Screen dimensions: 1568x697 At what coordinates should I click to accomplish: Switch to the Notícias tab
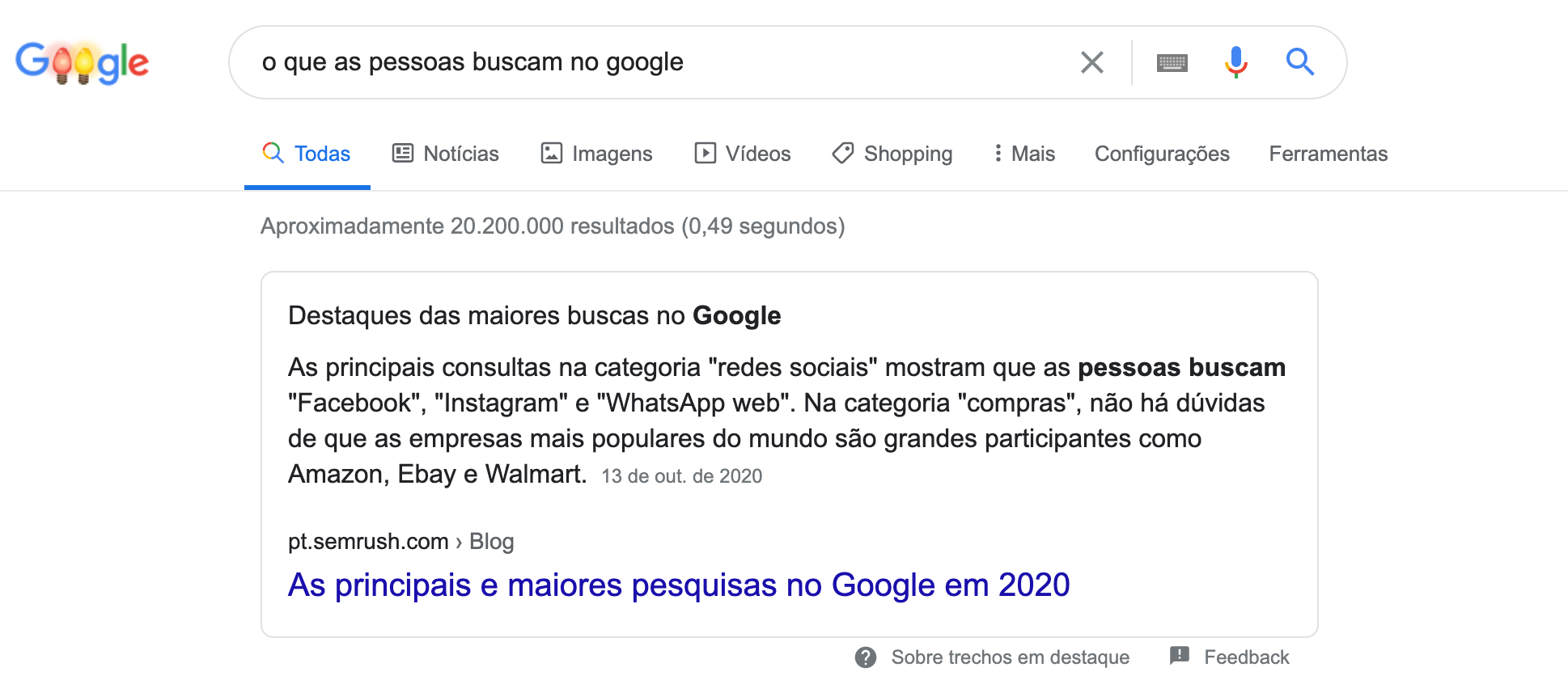point(446,154)
